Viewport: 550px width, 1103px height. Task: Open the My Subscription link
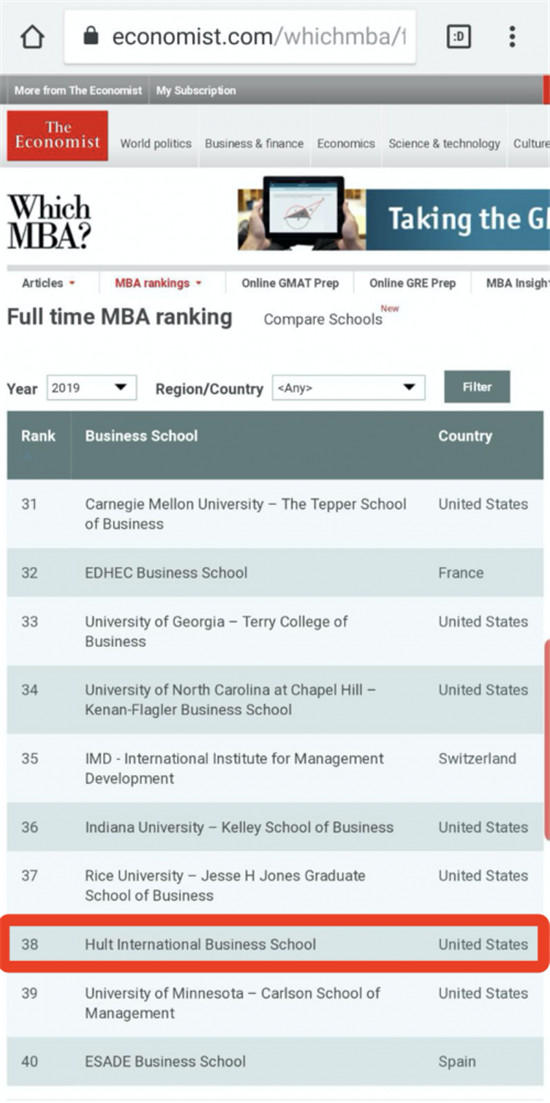[x=196, y=91]
